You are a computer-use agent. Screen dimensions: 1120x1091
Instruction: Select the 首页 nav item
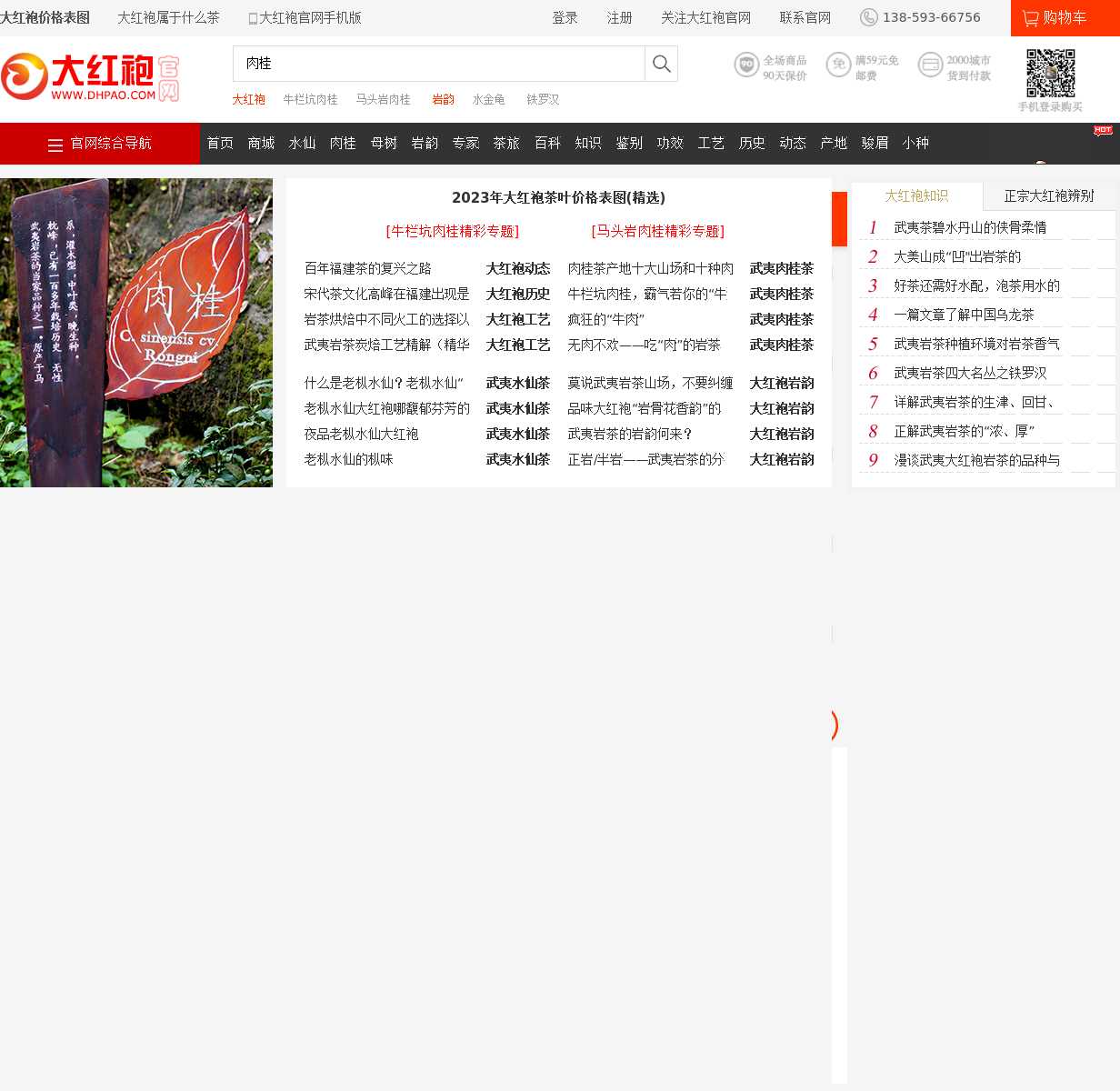pos(220,144)
